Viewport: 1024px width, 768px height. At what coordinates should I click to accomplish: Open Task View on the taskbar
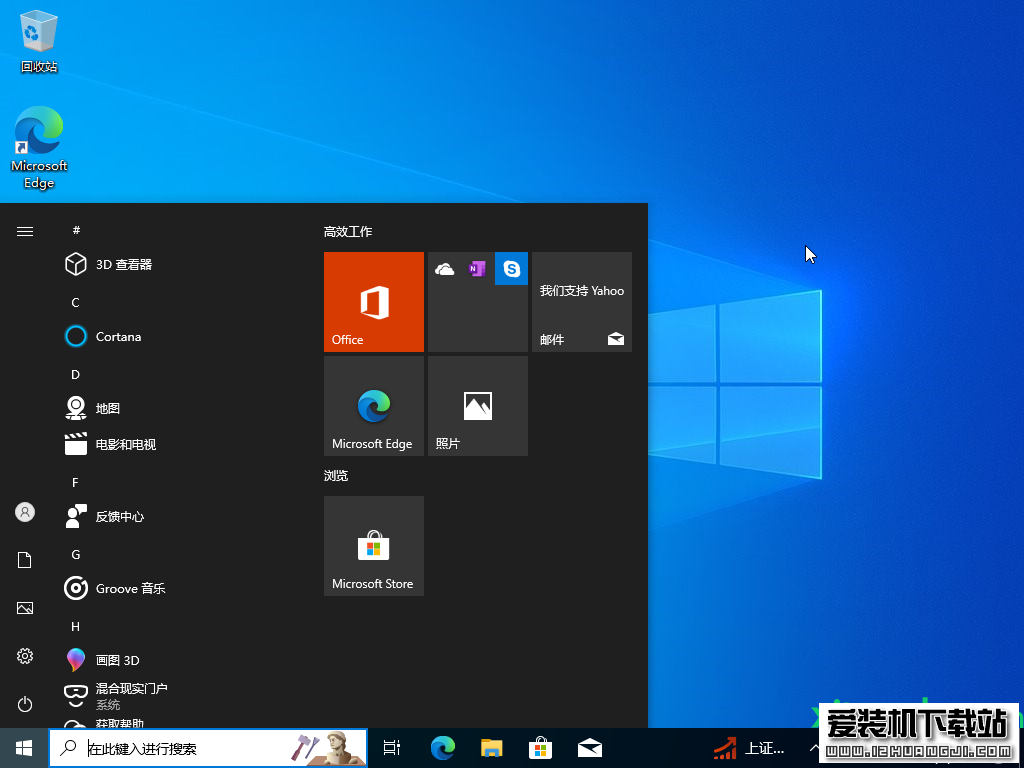(x=392, y=748)
